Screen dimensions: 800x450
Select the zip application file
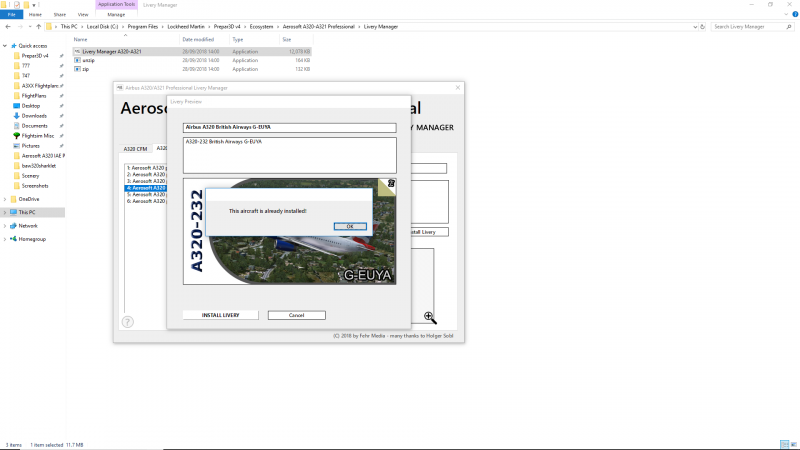(192, 69)
